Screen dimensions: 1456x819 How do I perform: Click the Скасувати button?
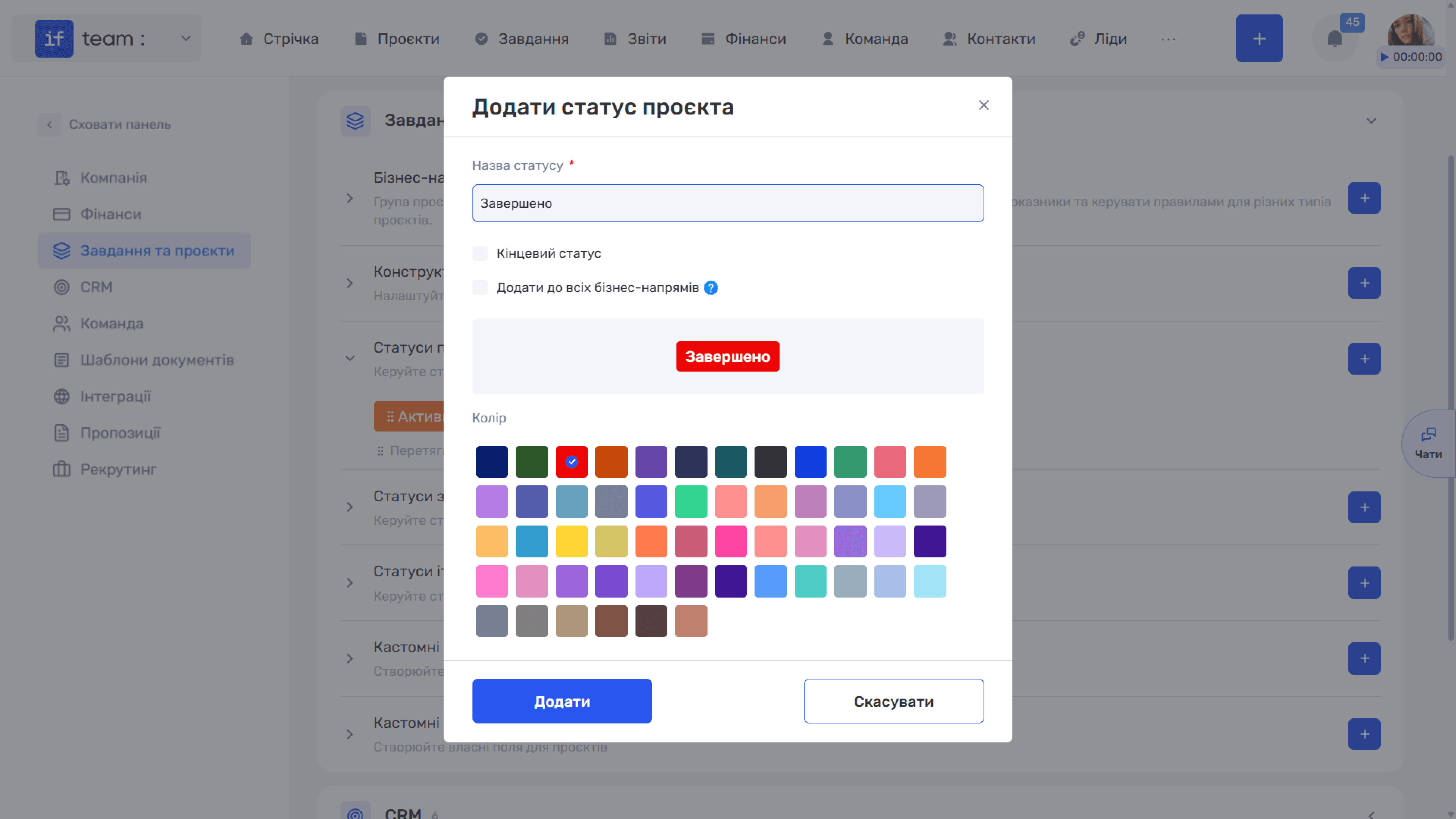(894, 701)
